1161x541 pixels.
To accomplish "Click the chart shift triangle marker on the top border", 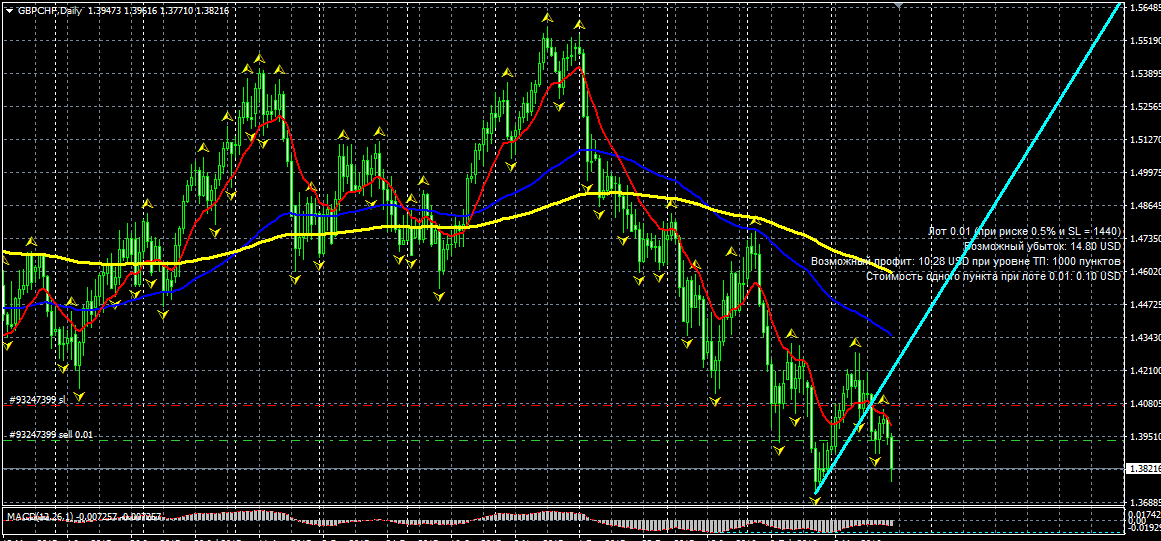I will [898, 5].
